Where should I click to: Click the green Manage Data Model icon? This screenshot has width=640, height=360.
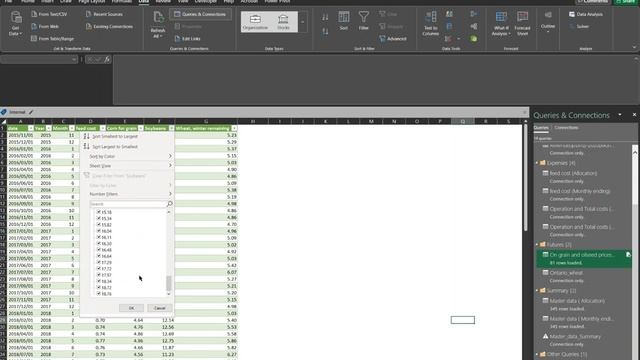pos(473,39)
